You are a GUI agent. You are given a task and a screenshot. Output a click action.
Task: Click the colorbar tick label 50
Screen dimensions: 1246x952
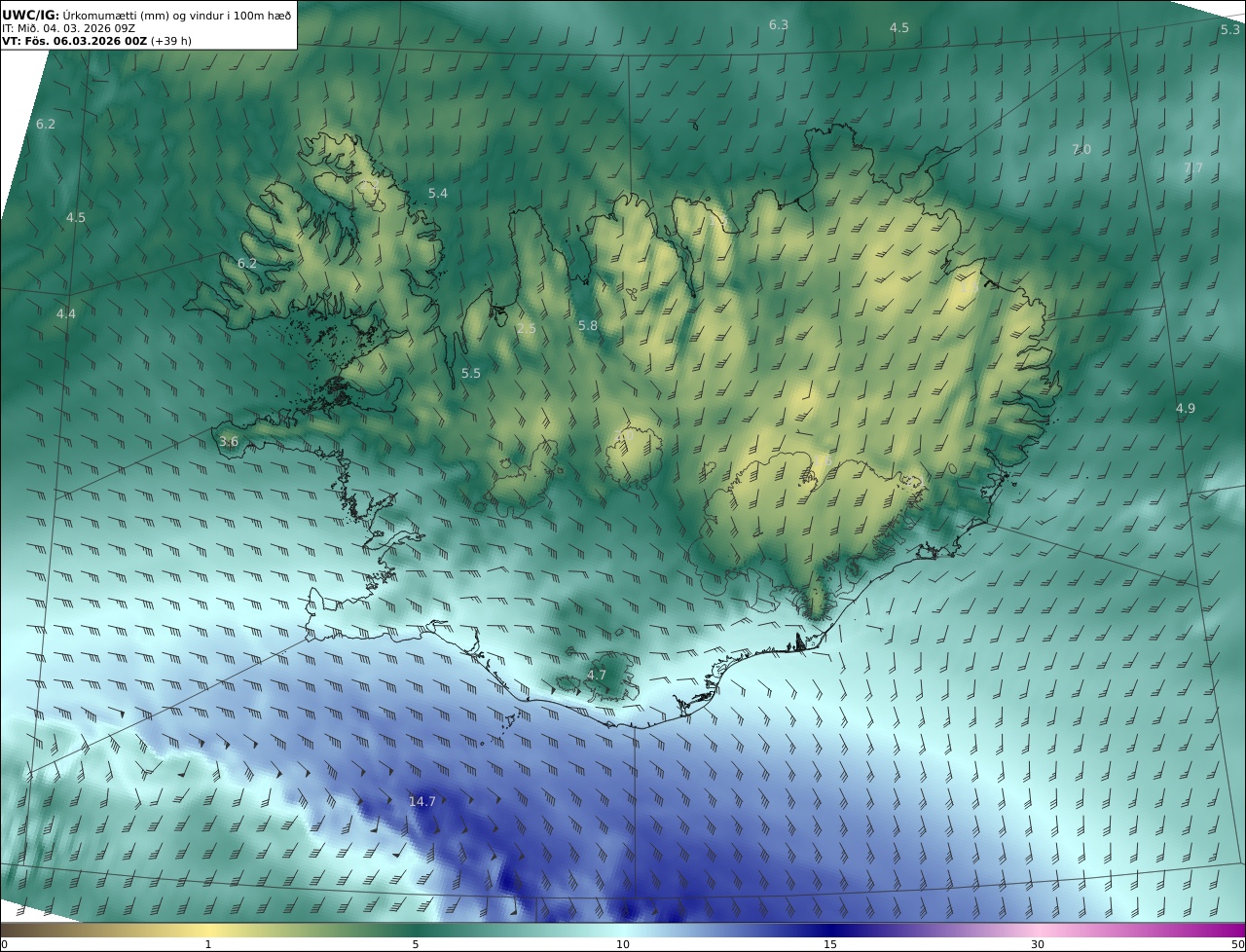pos(1238,944)
